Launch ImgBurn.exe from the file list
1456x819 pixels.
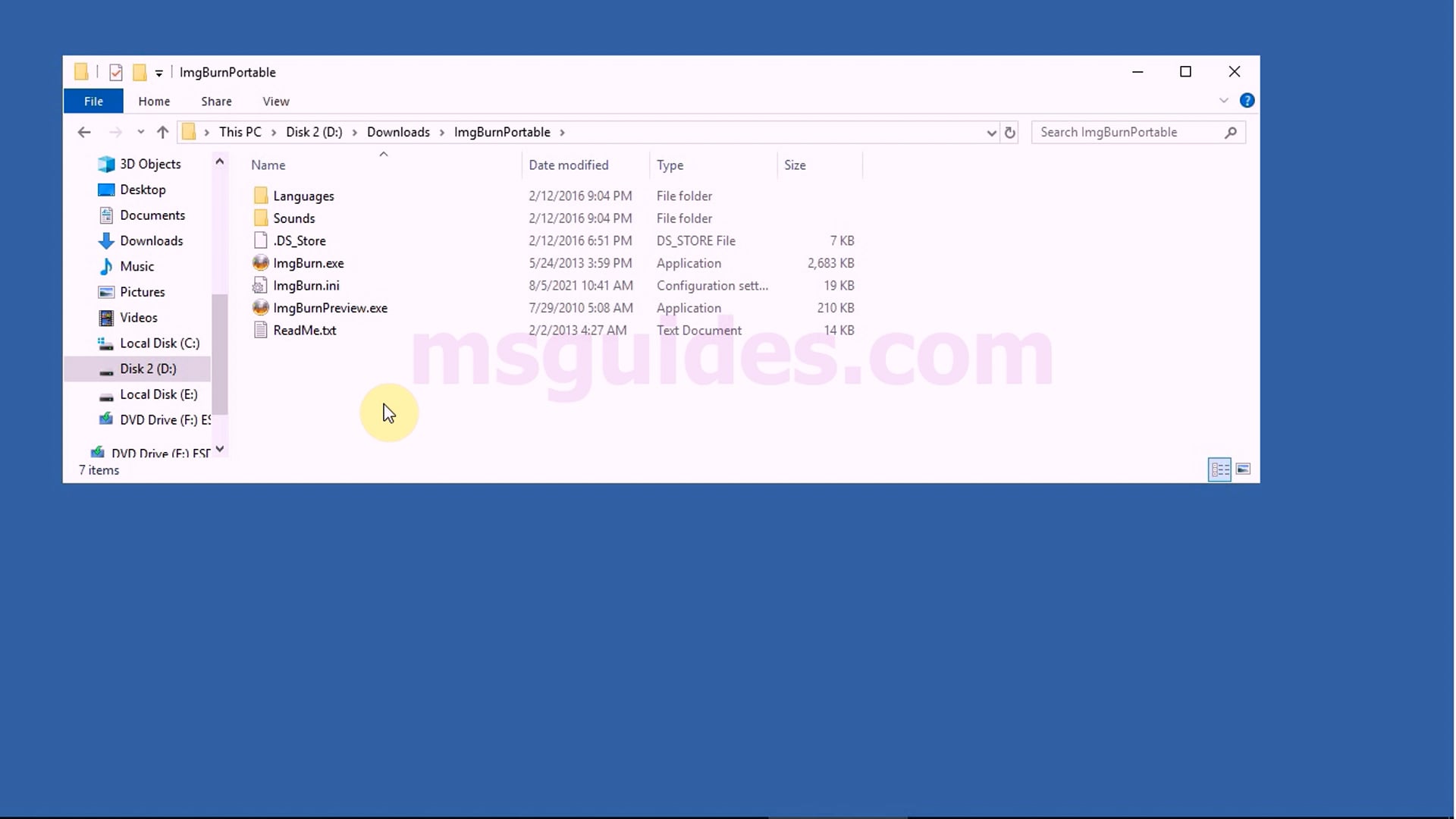point(309,263)
